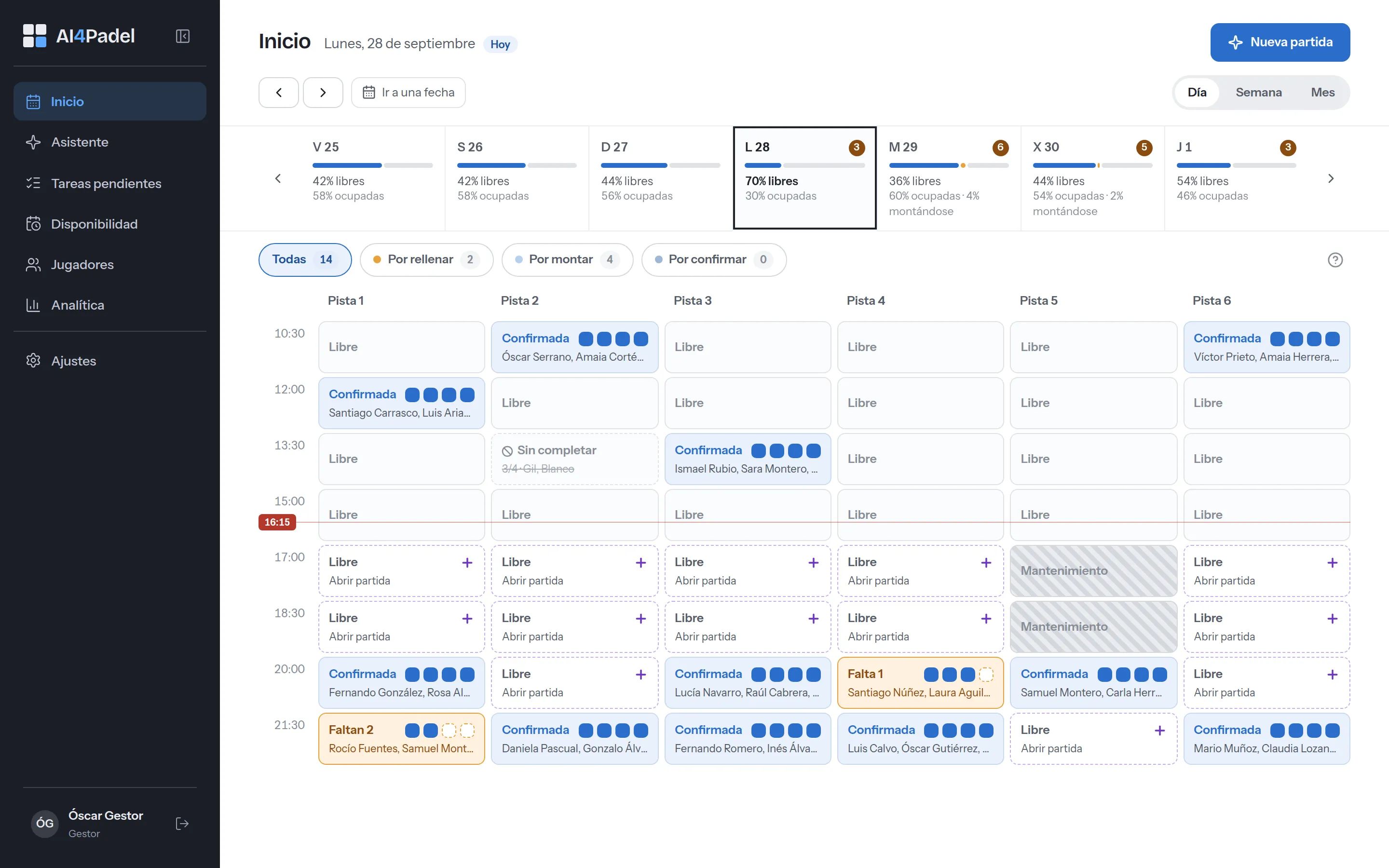Collapse the sidebar panel icon
The image size is (1389, 868).
(182, 36)
